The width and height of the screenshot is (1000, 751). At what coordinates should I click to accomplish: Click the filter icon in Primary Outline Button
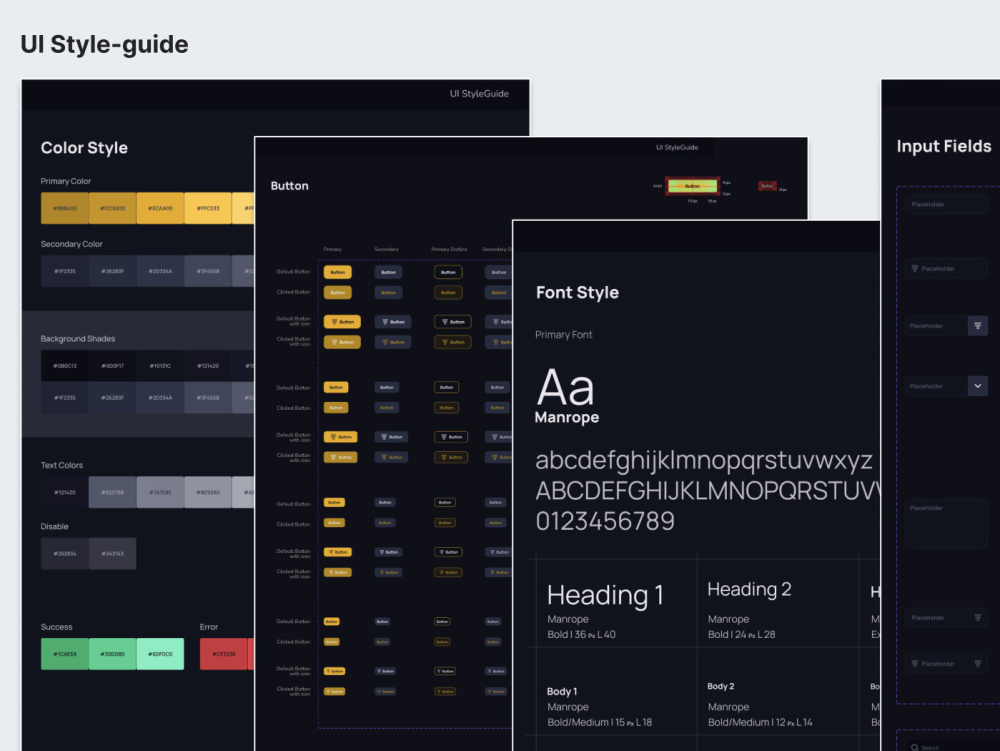444,322
